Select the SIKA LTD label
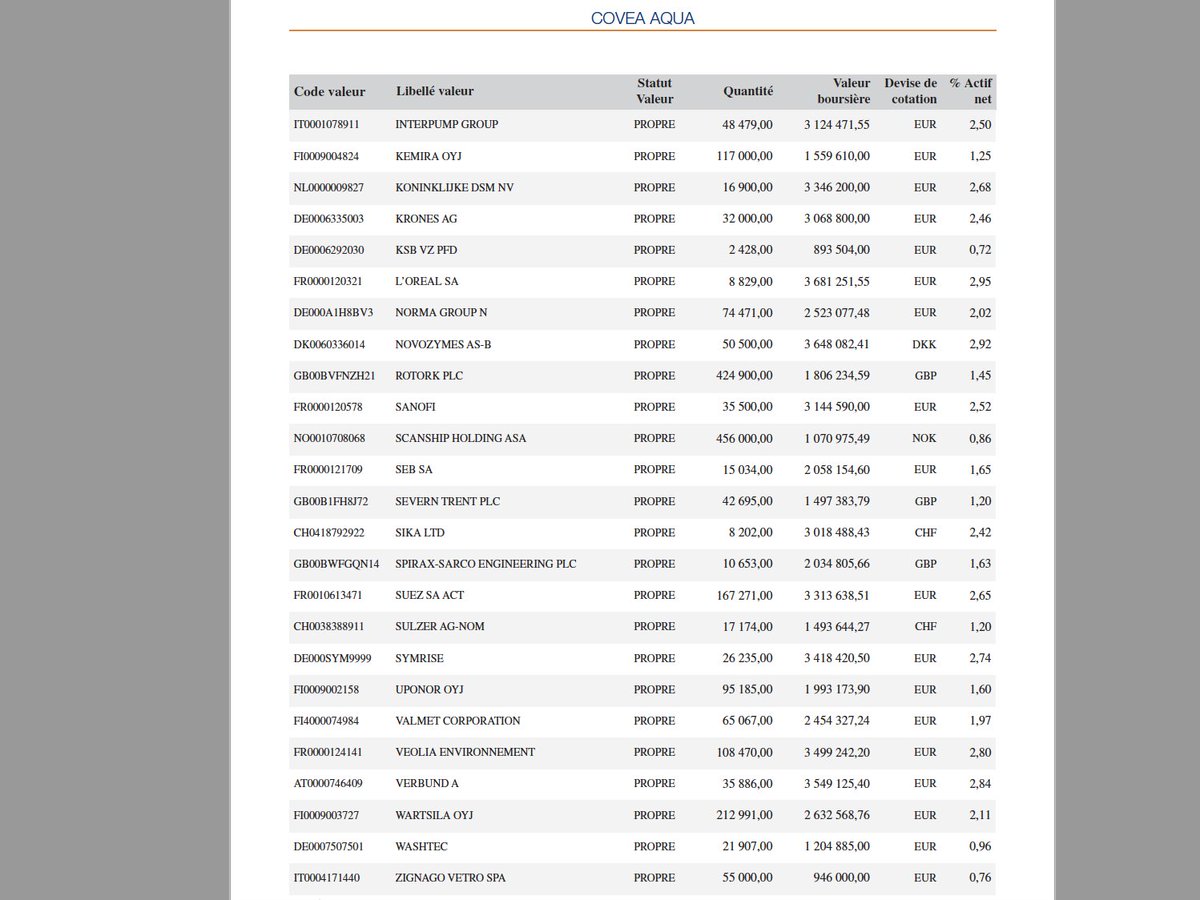 (421, 533)
